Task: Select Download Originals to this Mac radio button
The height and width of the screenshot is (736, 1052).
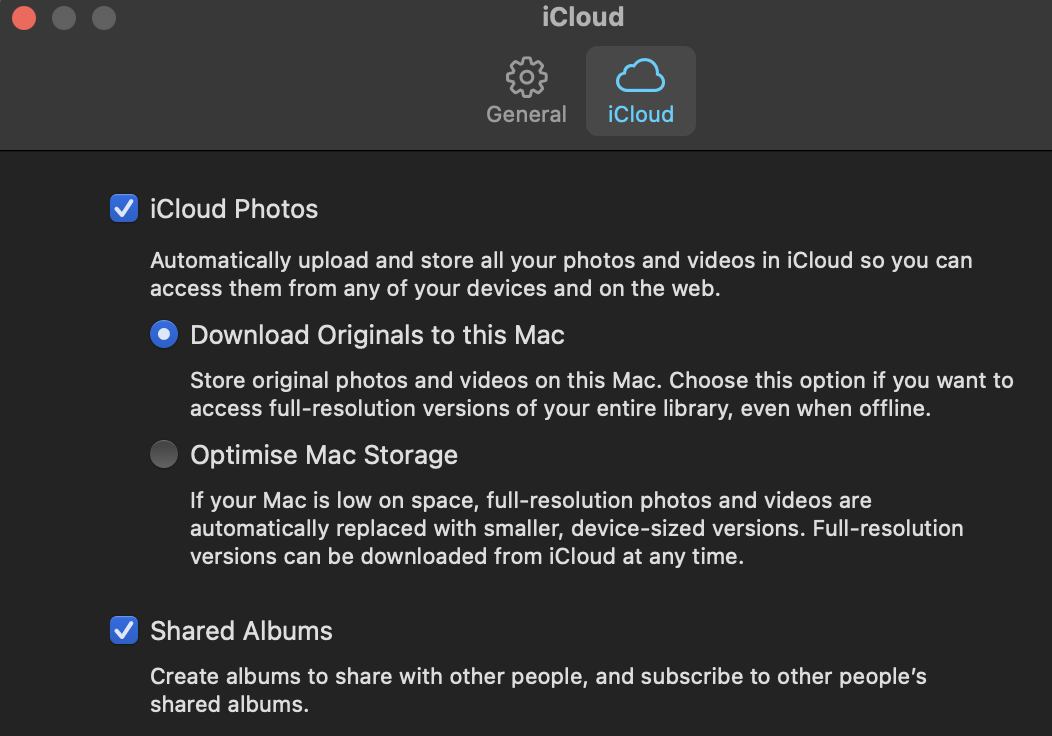Action: [164, 335]
